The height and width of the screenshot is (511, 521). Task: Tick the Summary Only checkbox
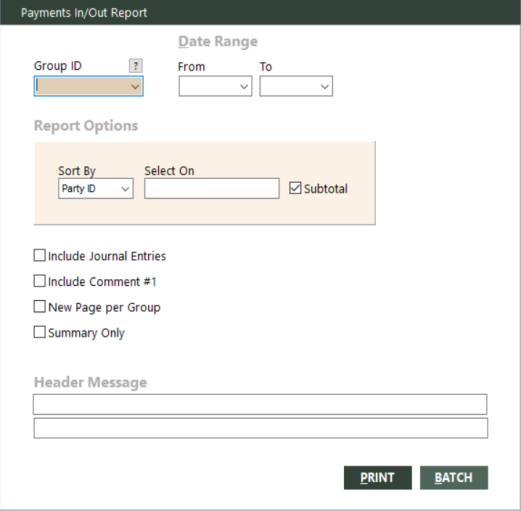coord(40,332)
